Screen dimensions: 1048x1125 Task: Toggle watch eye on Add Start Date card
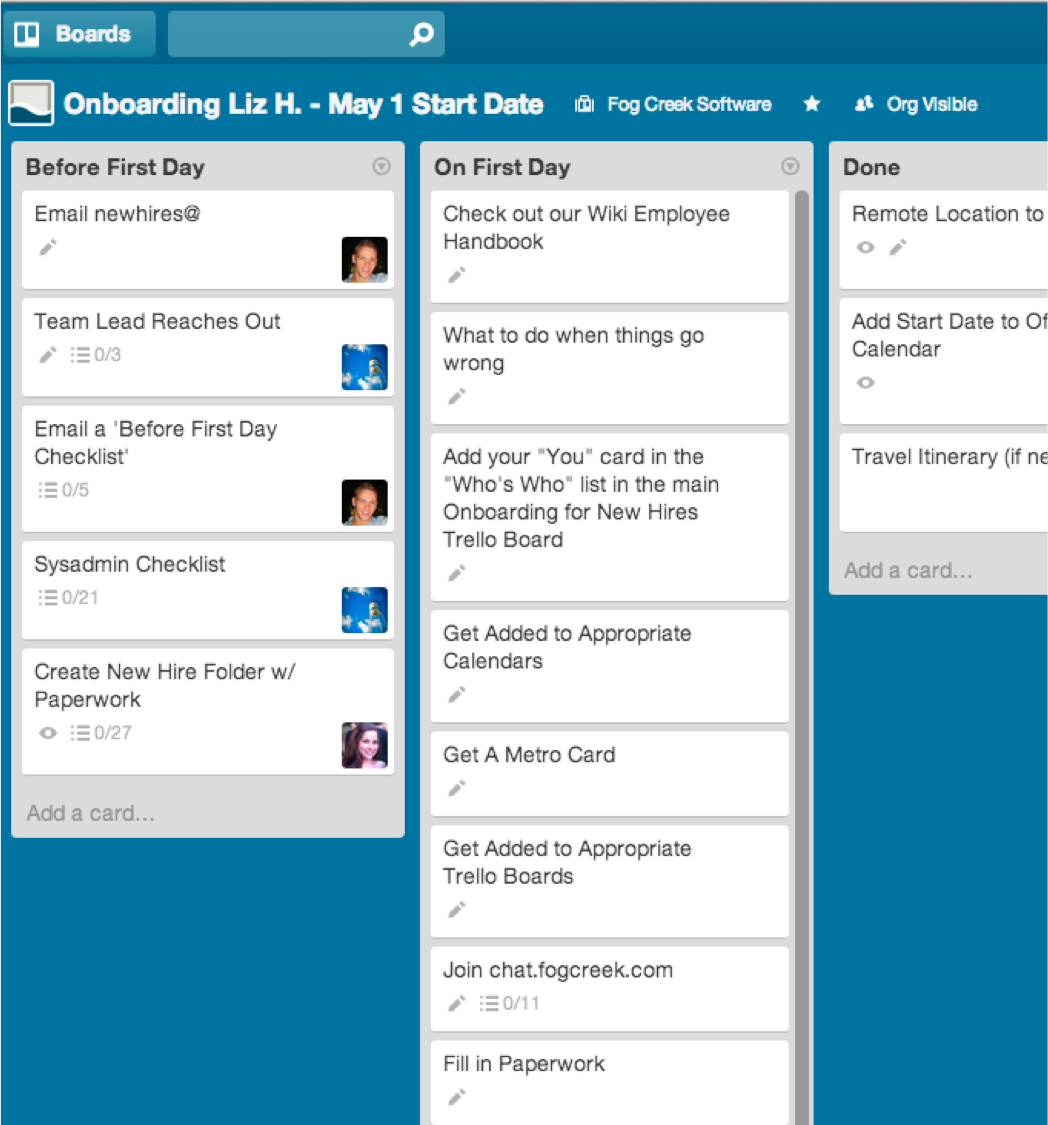click(866, 382)
